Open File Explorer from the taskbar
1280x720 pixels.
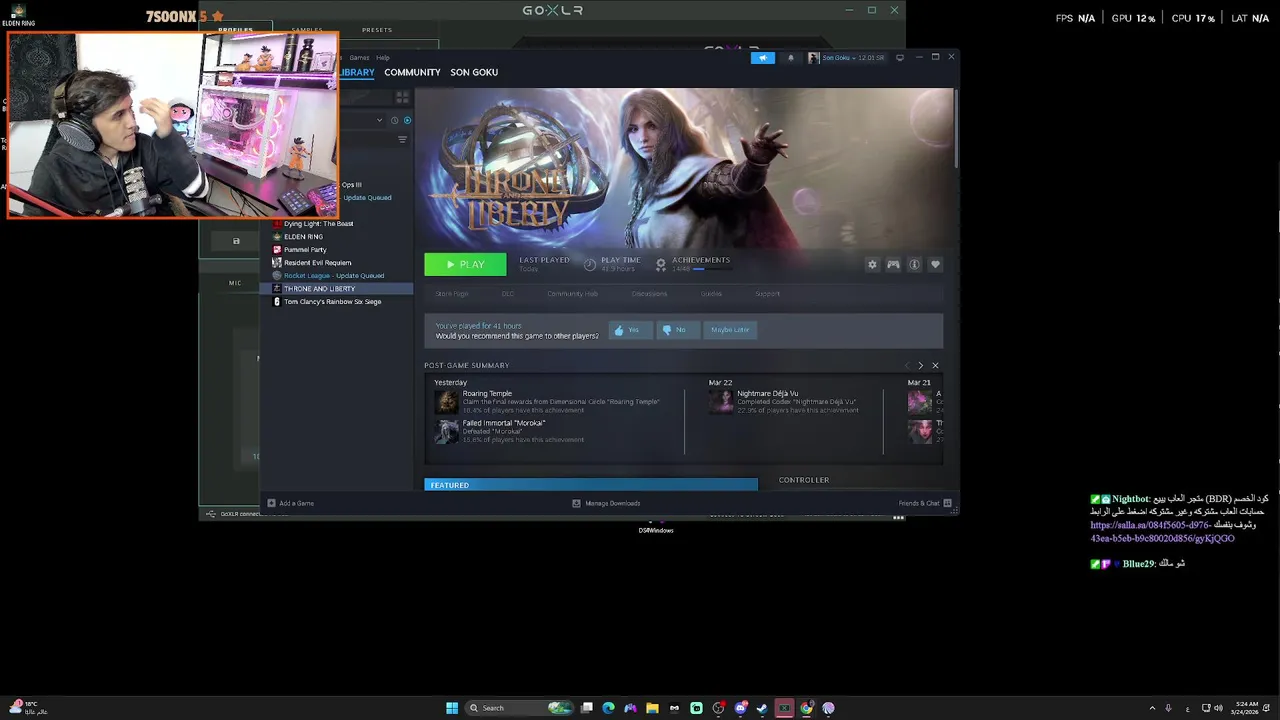click(652, 708)
